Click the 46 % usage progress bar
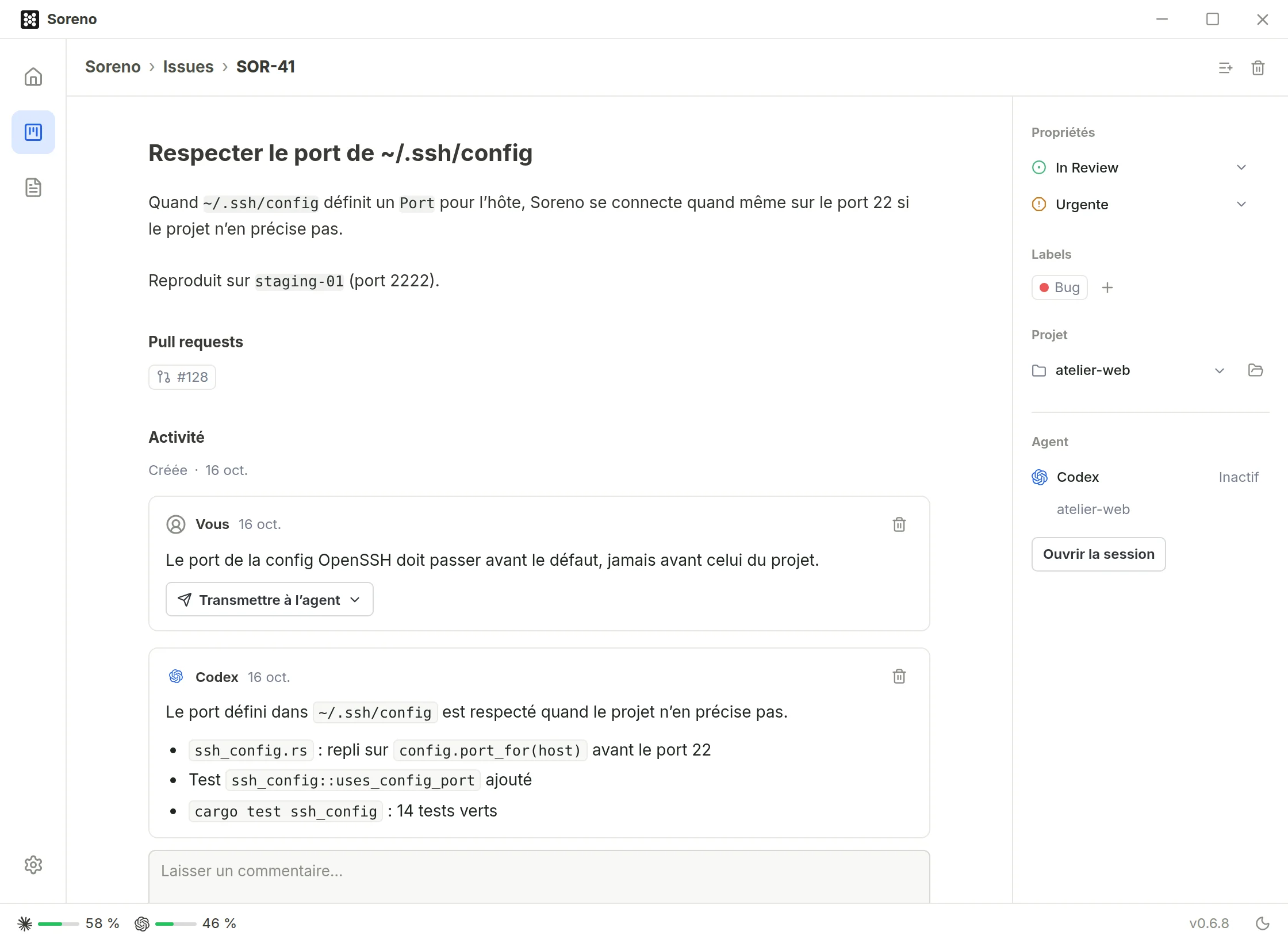This screenshot has height=943, width=1288. point(176,923)
